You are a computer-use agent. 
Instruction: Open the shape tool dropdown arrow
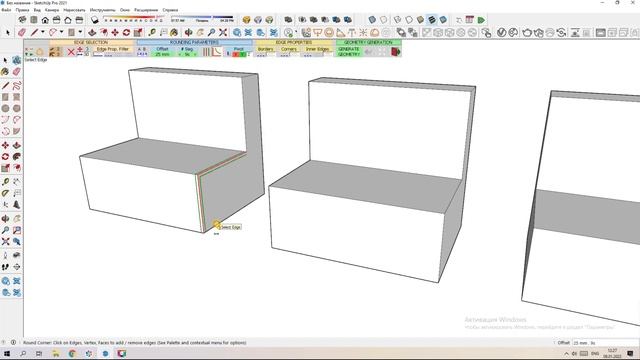[x=80, y=32]
